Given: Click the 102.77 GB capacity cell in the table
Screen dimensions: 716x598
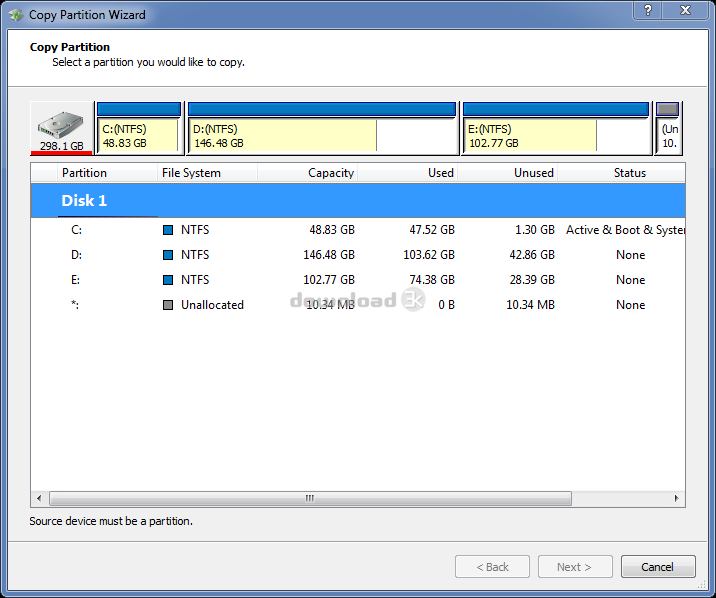Looking at the screenshot, I should pos(329,280).
